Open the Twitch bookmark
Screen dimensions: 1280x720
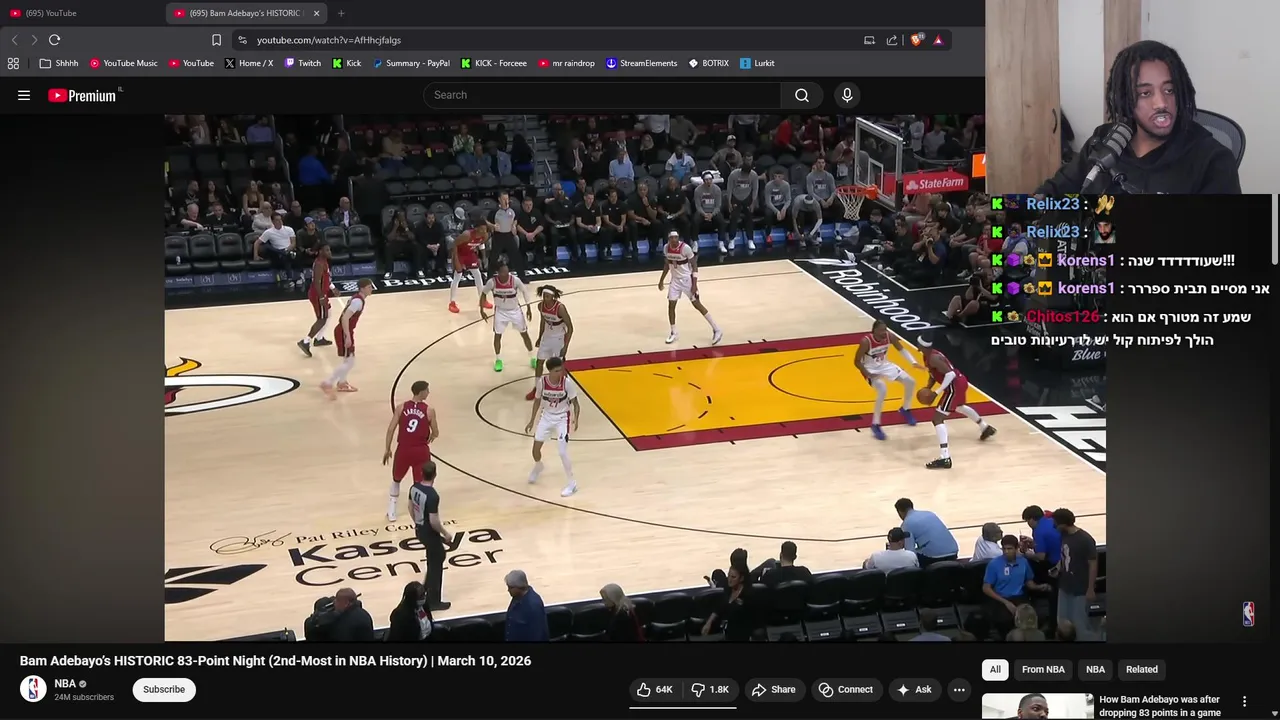coord(303,63)
